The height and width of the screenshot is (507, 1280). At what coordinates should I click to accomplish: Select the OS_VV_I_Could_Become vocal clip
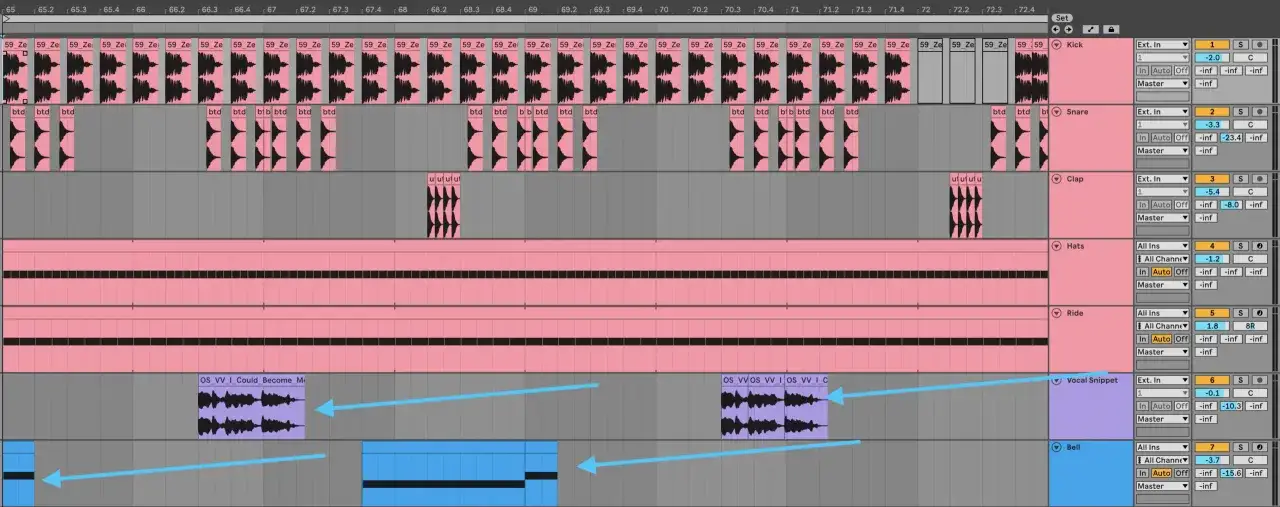(x=252, y=407)
